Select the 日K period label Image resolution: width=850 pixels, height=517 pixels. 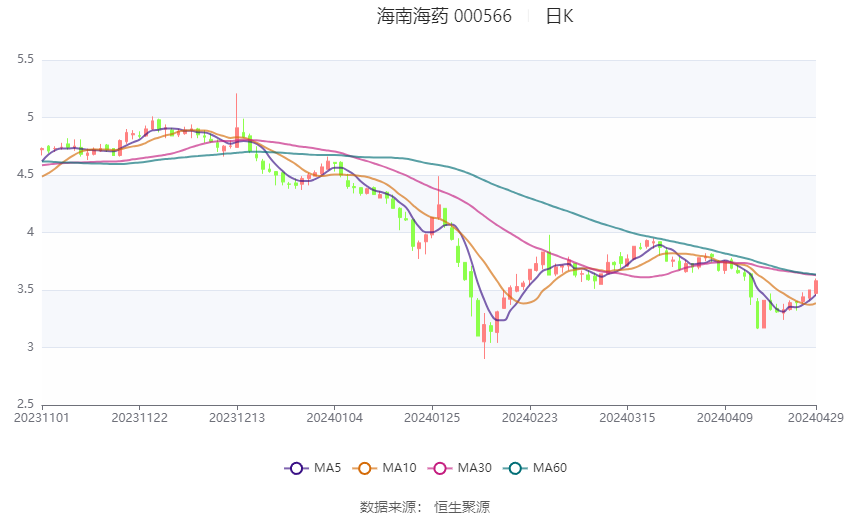pos(559,16)
